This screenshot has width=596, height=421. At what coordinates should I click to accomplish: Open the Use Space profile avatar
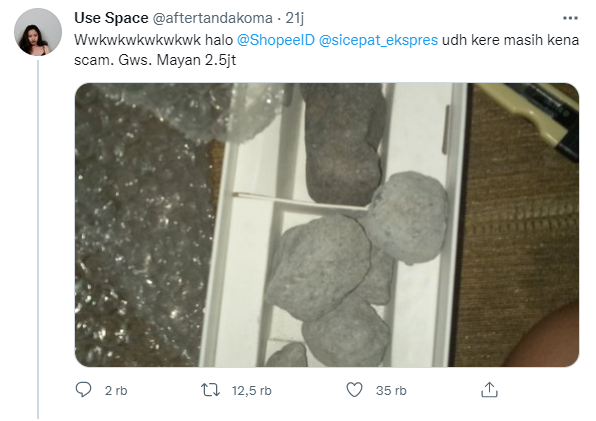pos(38,32)
